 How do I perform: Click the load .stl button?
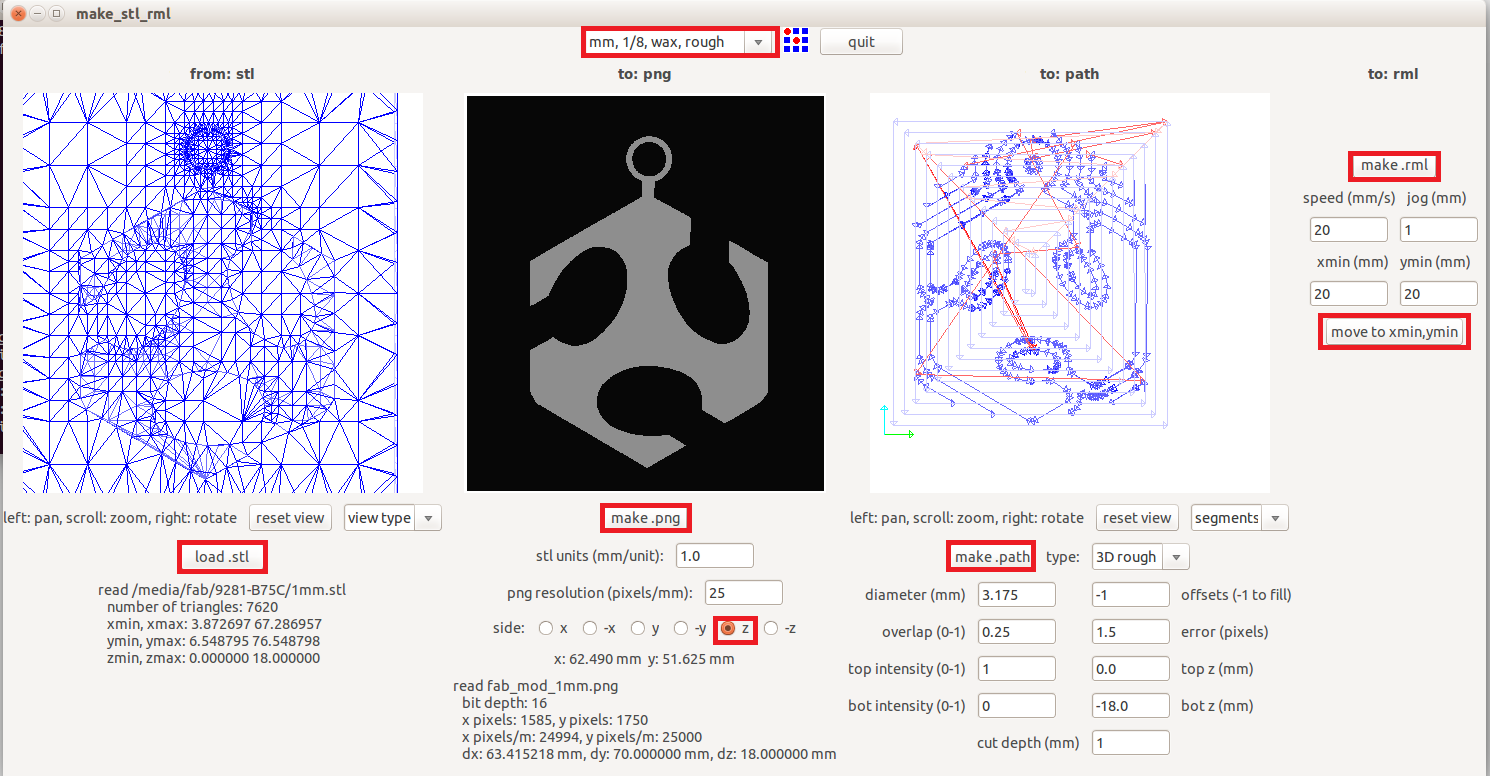click(x=223, y=556)
